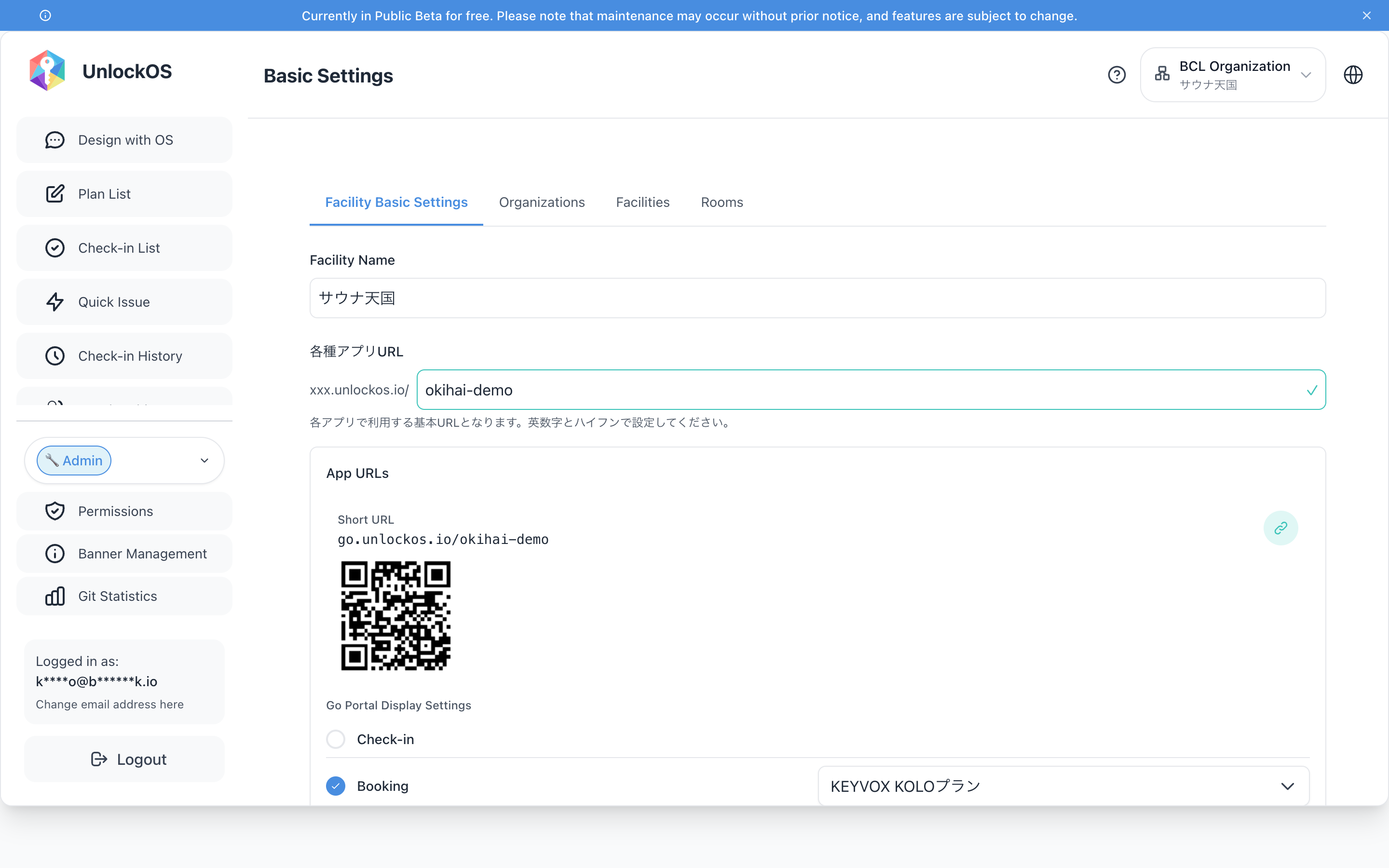Click the green checkmark in URL field
Screen dimensions: 1389x868
pos(1311,391)
